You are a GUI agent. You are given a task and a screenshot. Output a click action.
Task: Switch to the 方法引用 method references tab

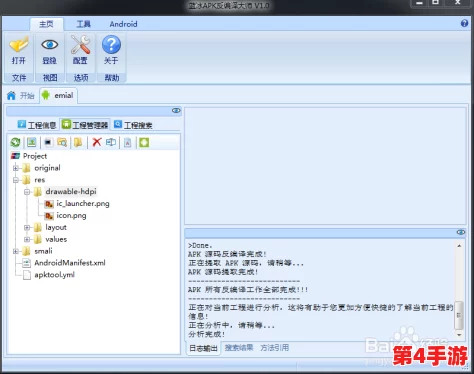click(x=274, y=348)
